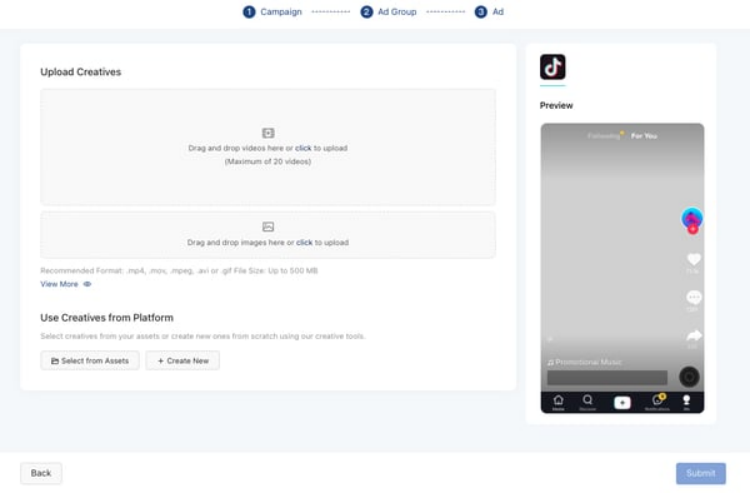Tap the comment bubble icon in preview
Image resolution: width=750 pixels, height=493 pixels.
coord(694,297)
